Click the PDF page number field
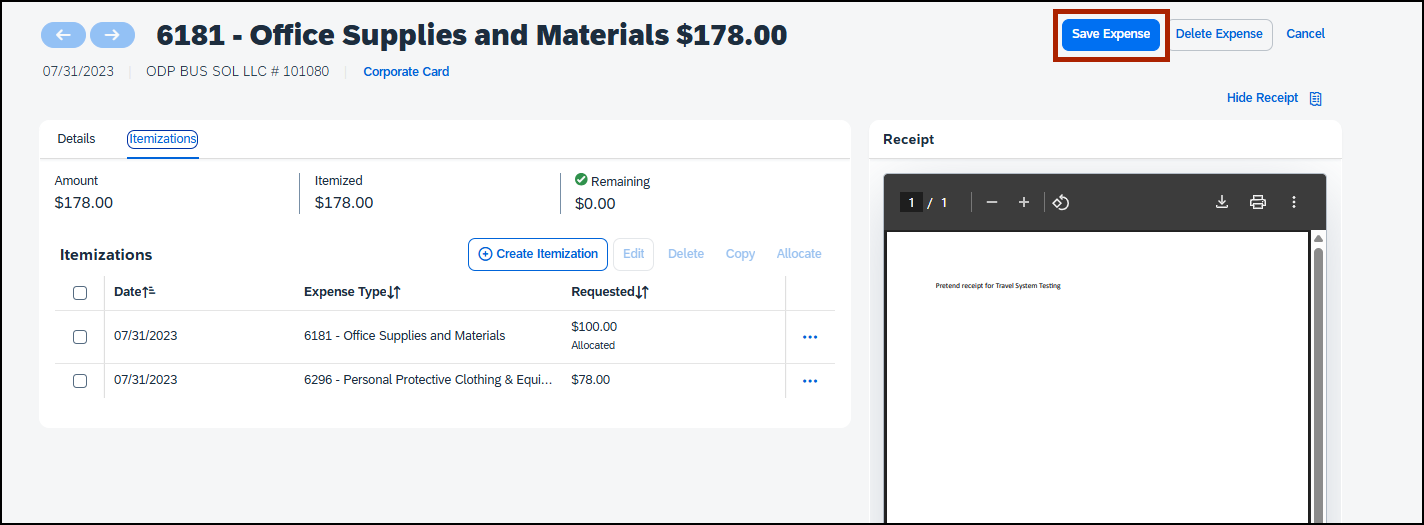Viewport: 1424px width, 525px height. [911, 203]
